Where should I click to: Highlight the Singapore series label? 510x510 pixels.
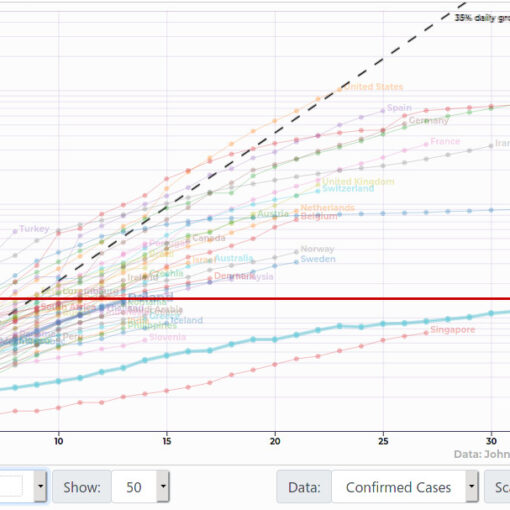tap(453, 330)
